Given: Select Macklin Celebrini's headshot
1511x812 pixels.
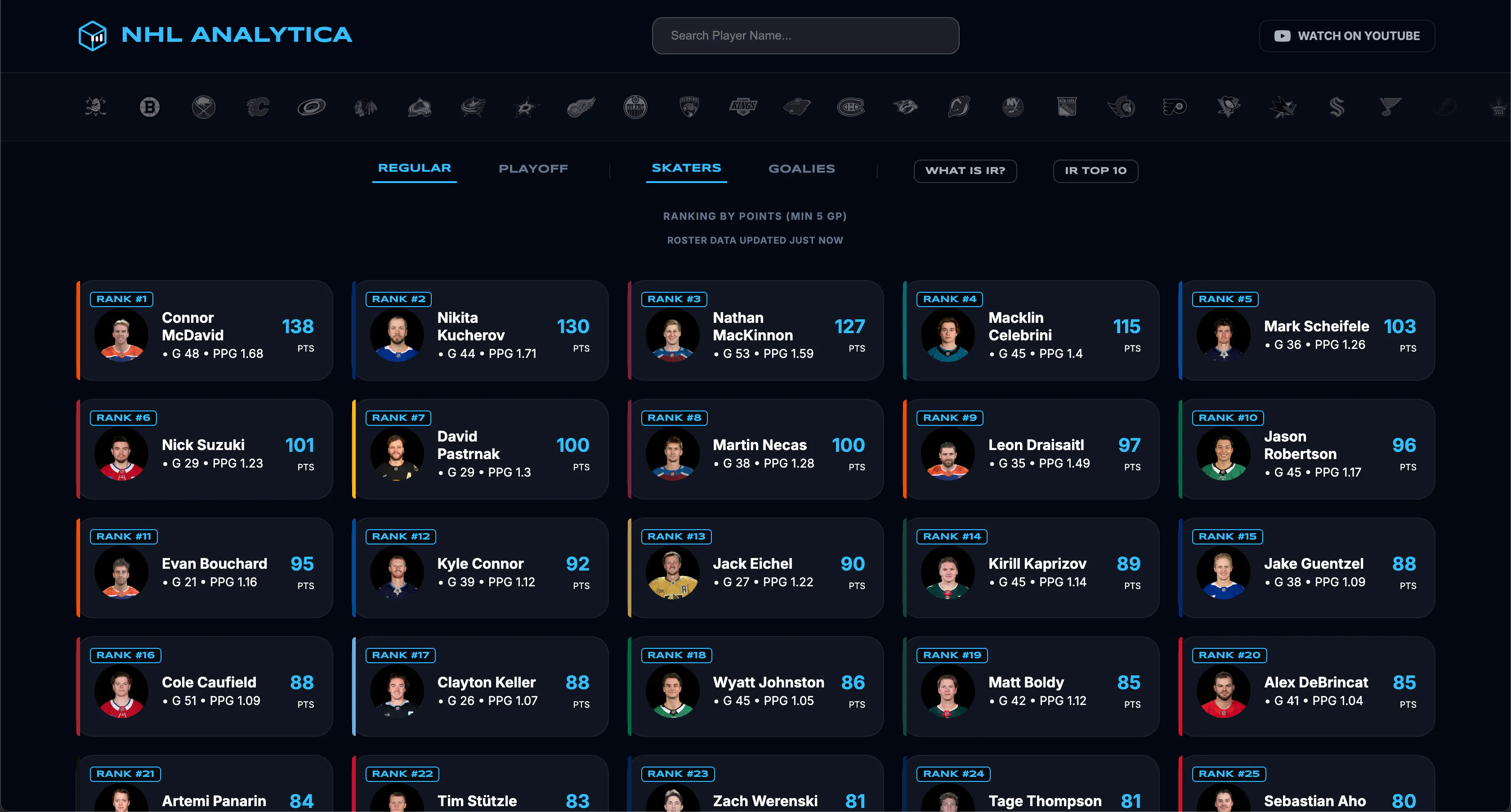Looking at the screenshot, I should (948, 335).
